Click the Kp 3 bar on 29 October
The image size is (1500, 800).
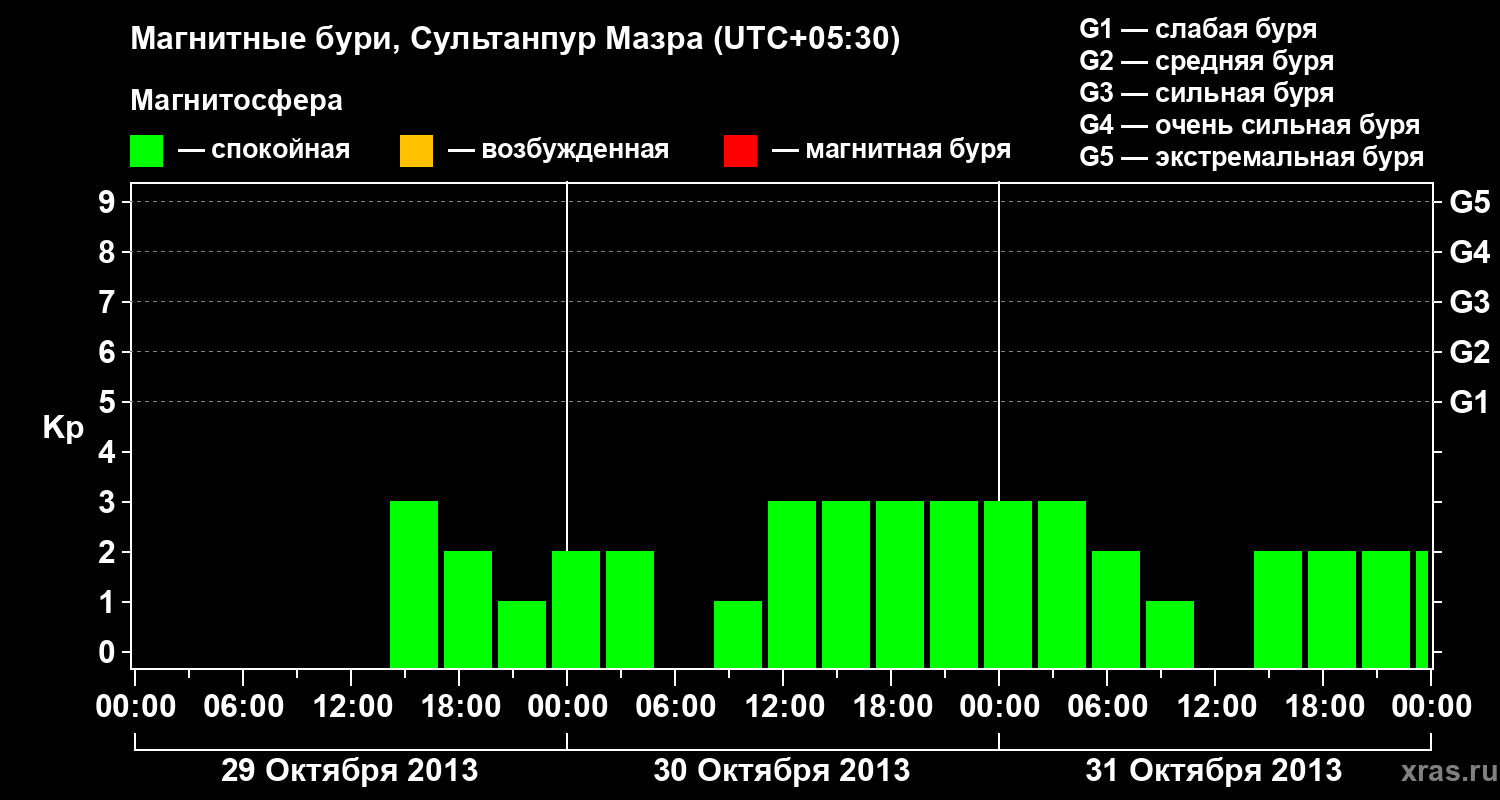click(414, 584)
